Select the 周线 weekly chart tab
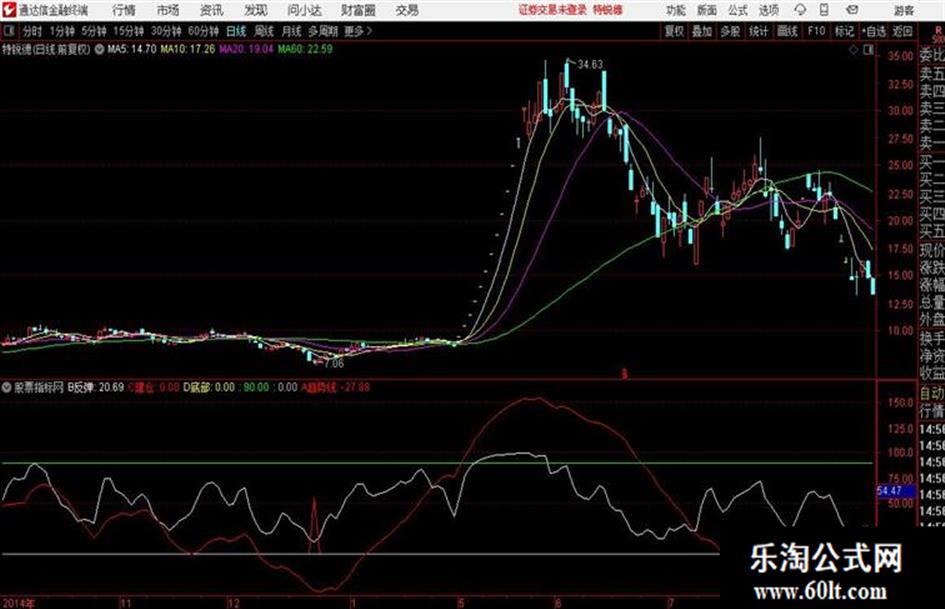This screenshot has height=609, width=945. (x=264, y=31)
